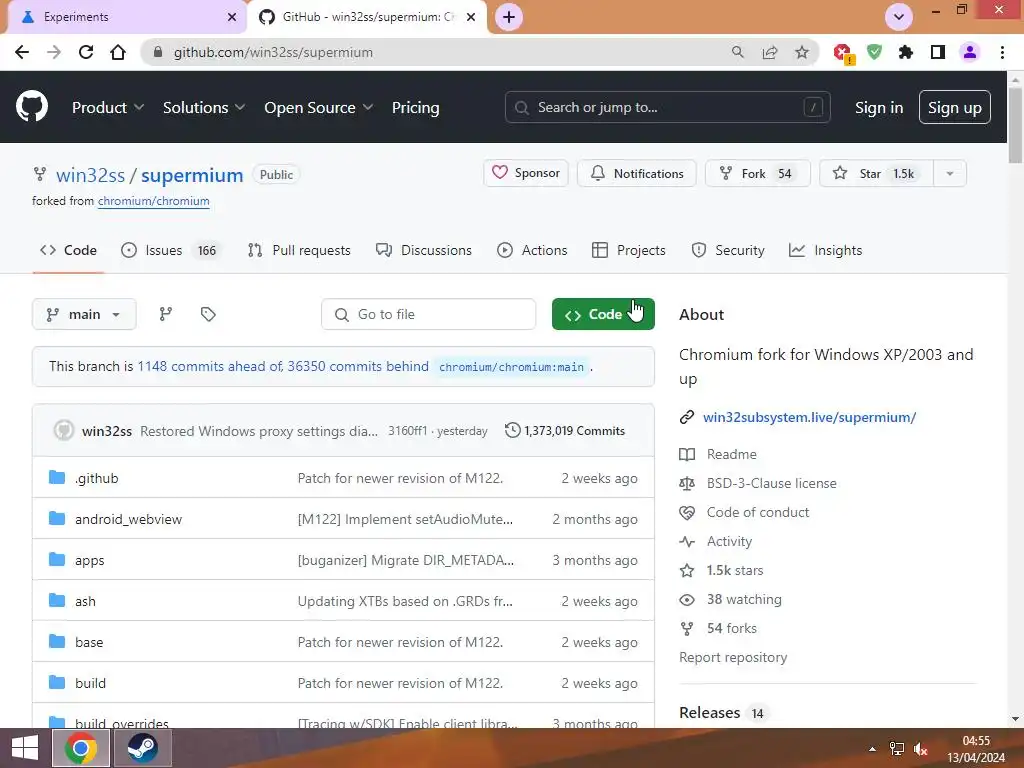This screenshot has height=768, width=1024.
Task: Open the share this page icon
Action: click(770, 52)
